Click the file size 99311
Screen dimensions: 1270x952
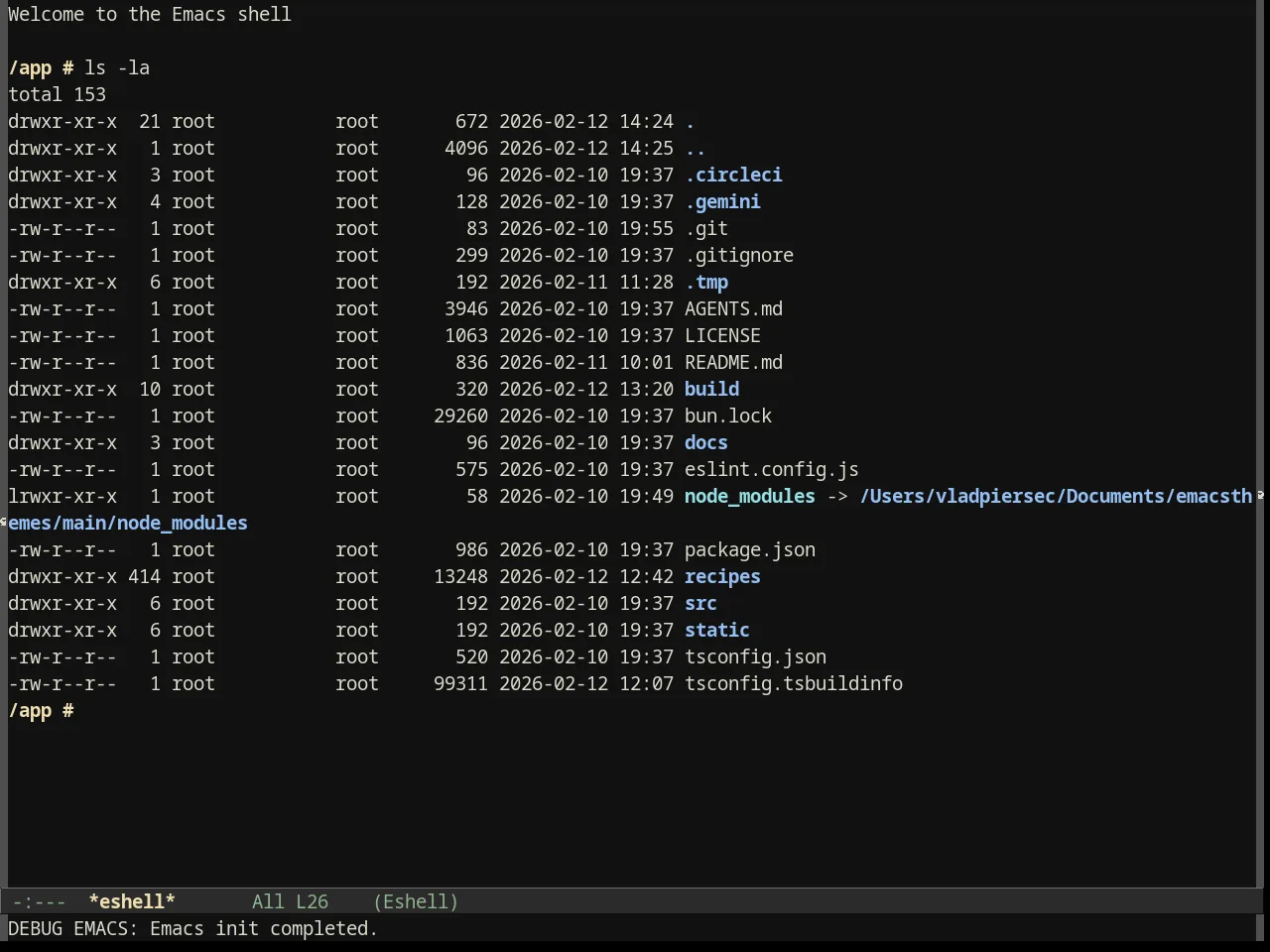pyautogui.click(x=460, y=683)
